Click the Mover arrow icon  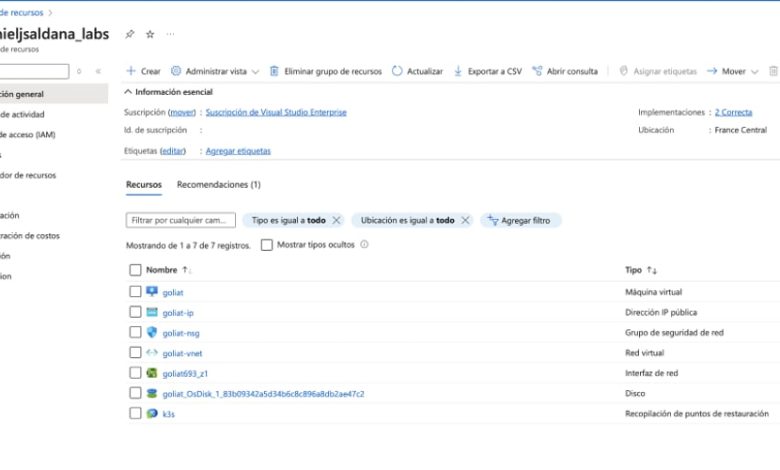click(712, 71)
